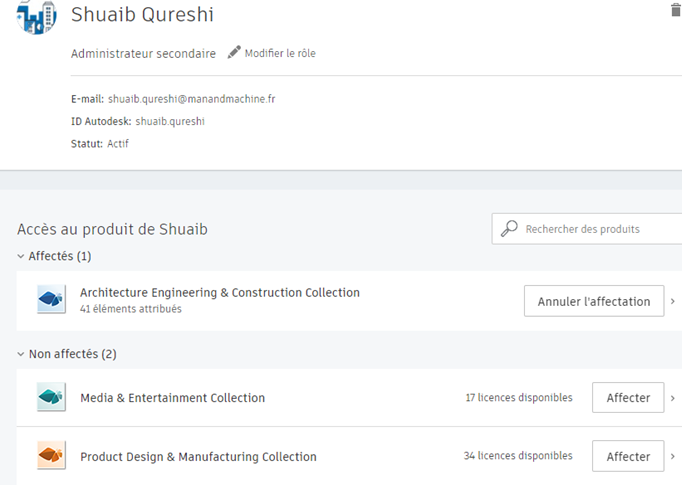Click the Annuler l'affectation button
The image size is (682, 485).
(x=594, y=301)
